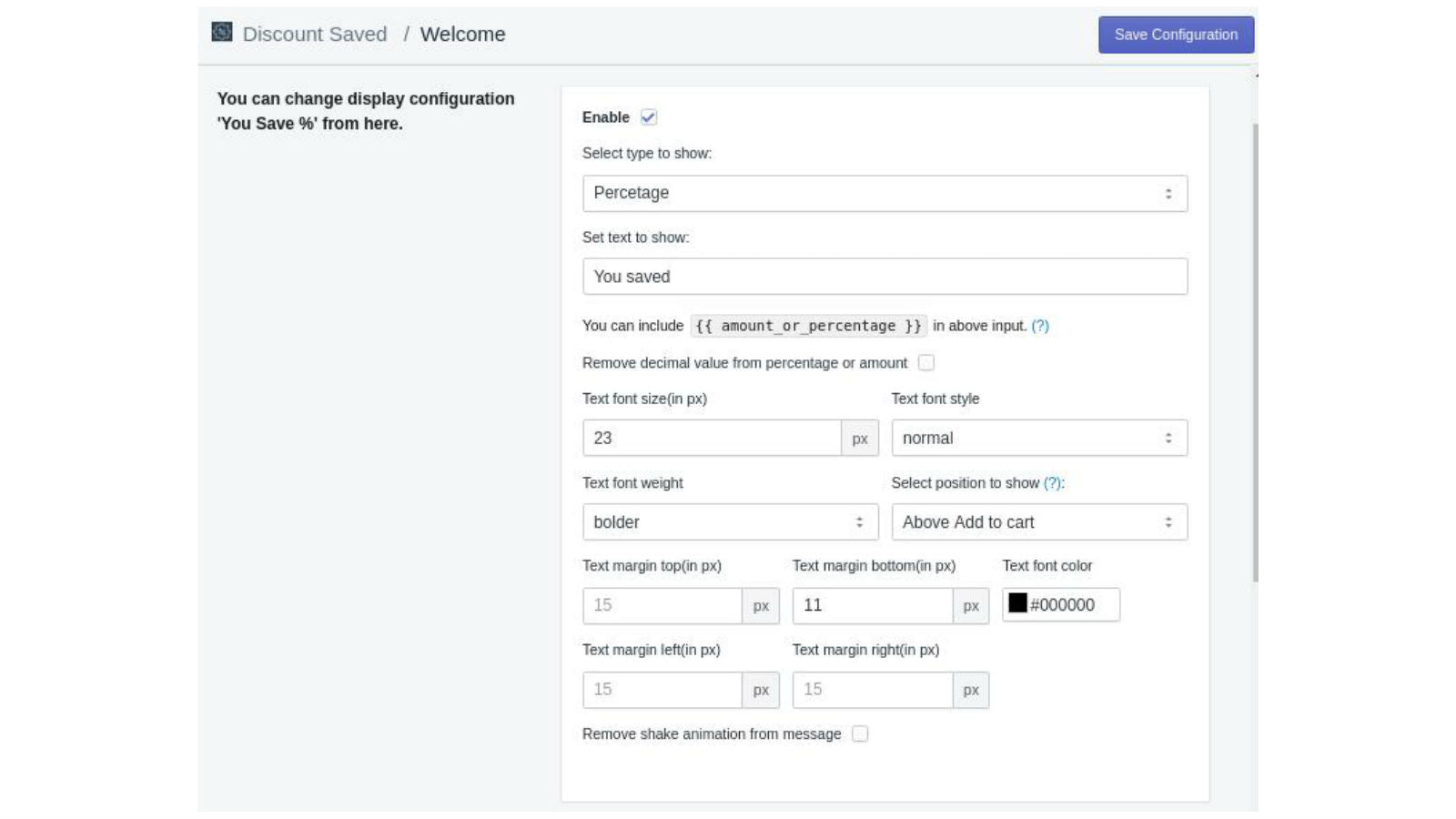Click the black color square in Text font color

pos(1016,602)
